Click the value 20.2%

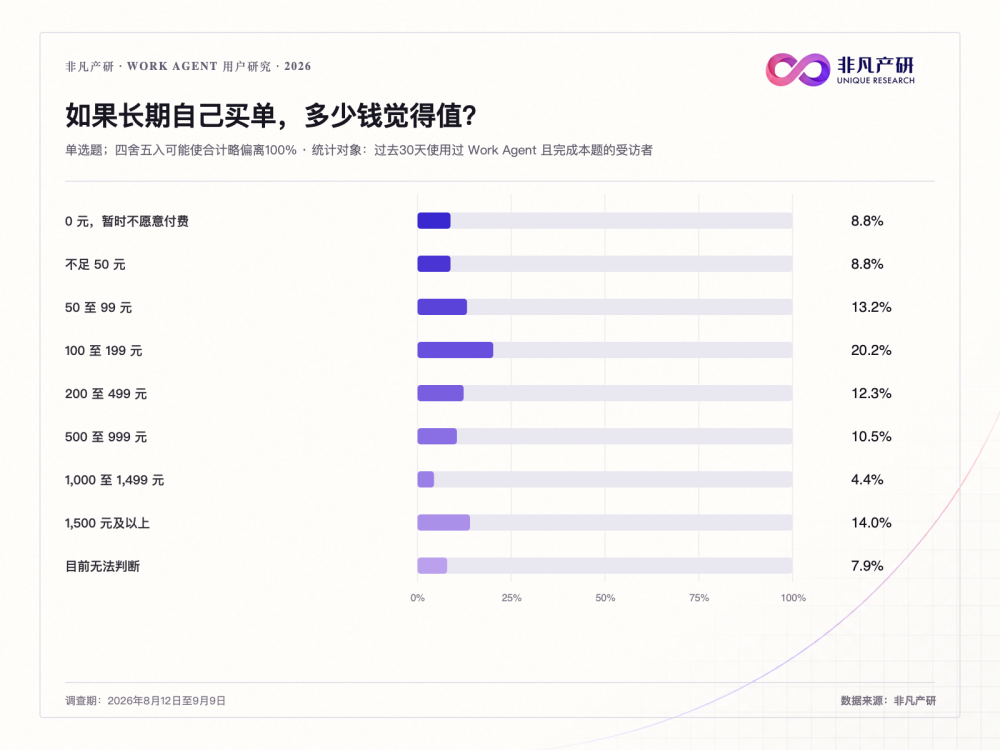click(x=871, y=350)
